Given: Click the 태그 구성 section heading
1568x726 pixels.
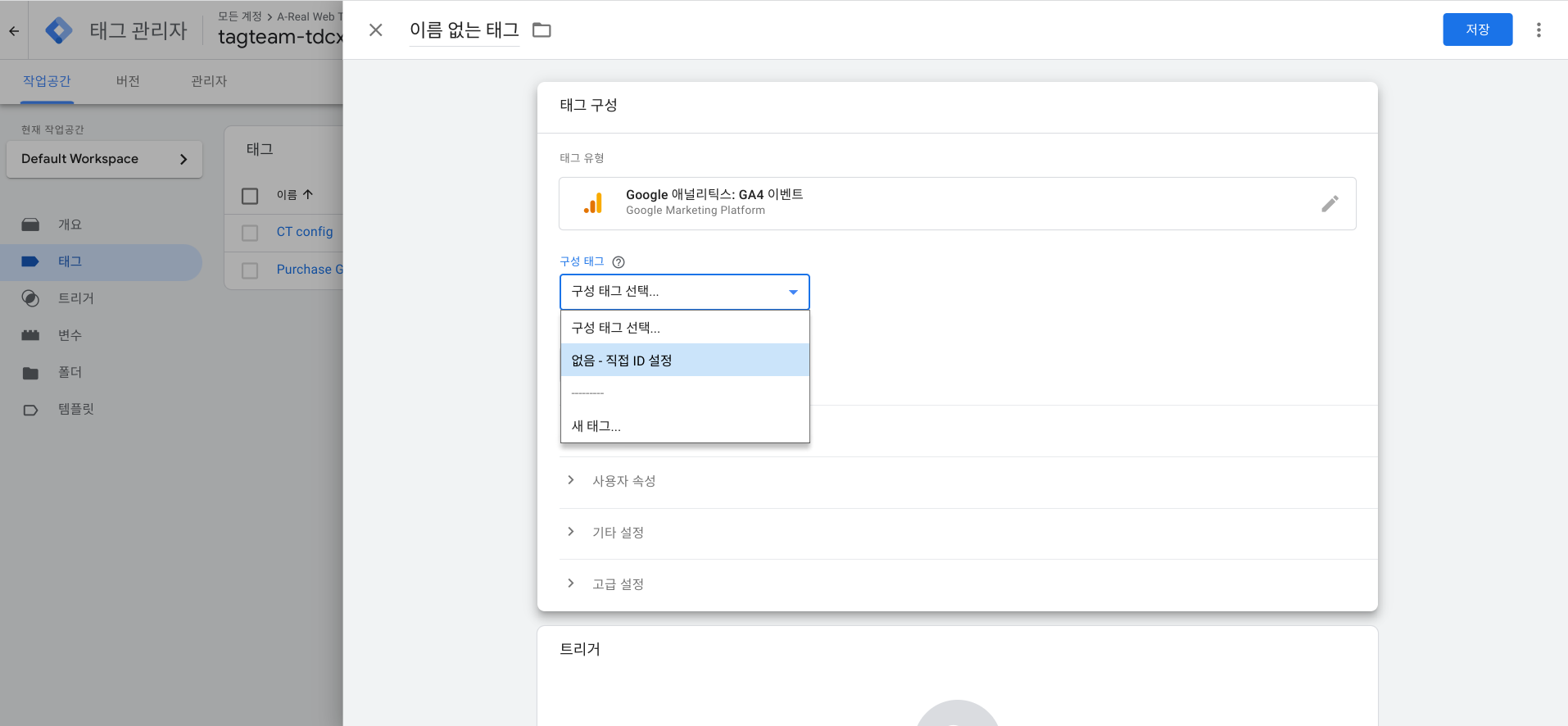Looking at the screenshot, I should [588, 105].
